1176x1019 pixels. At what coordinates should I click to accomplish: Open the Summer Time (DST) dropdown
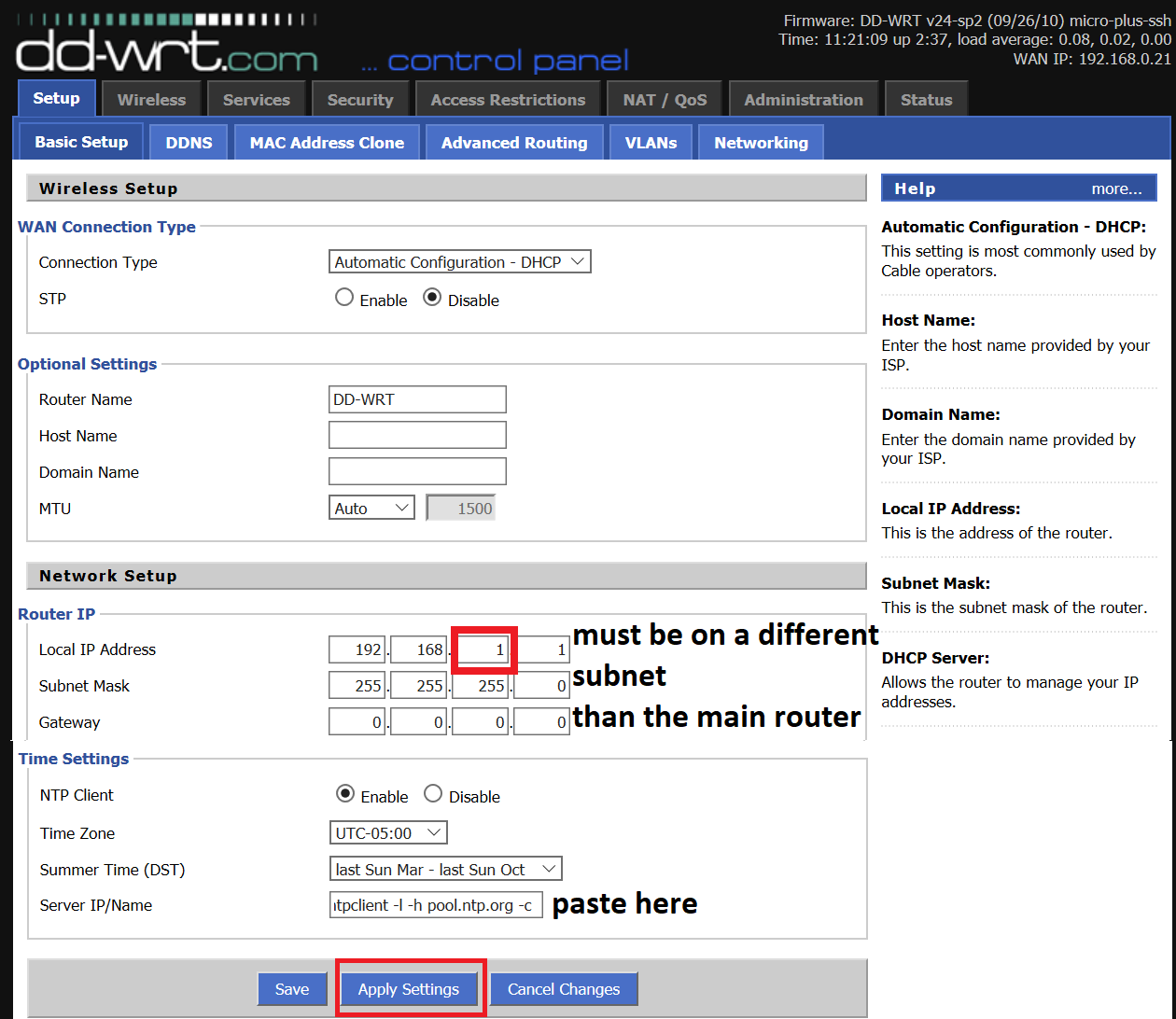(445, 869)
